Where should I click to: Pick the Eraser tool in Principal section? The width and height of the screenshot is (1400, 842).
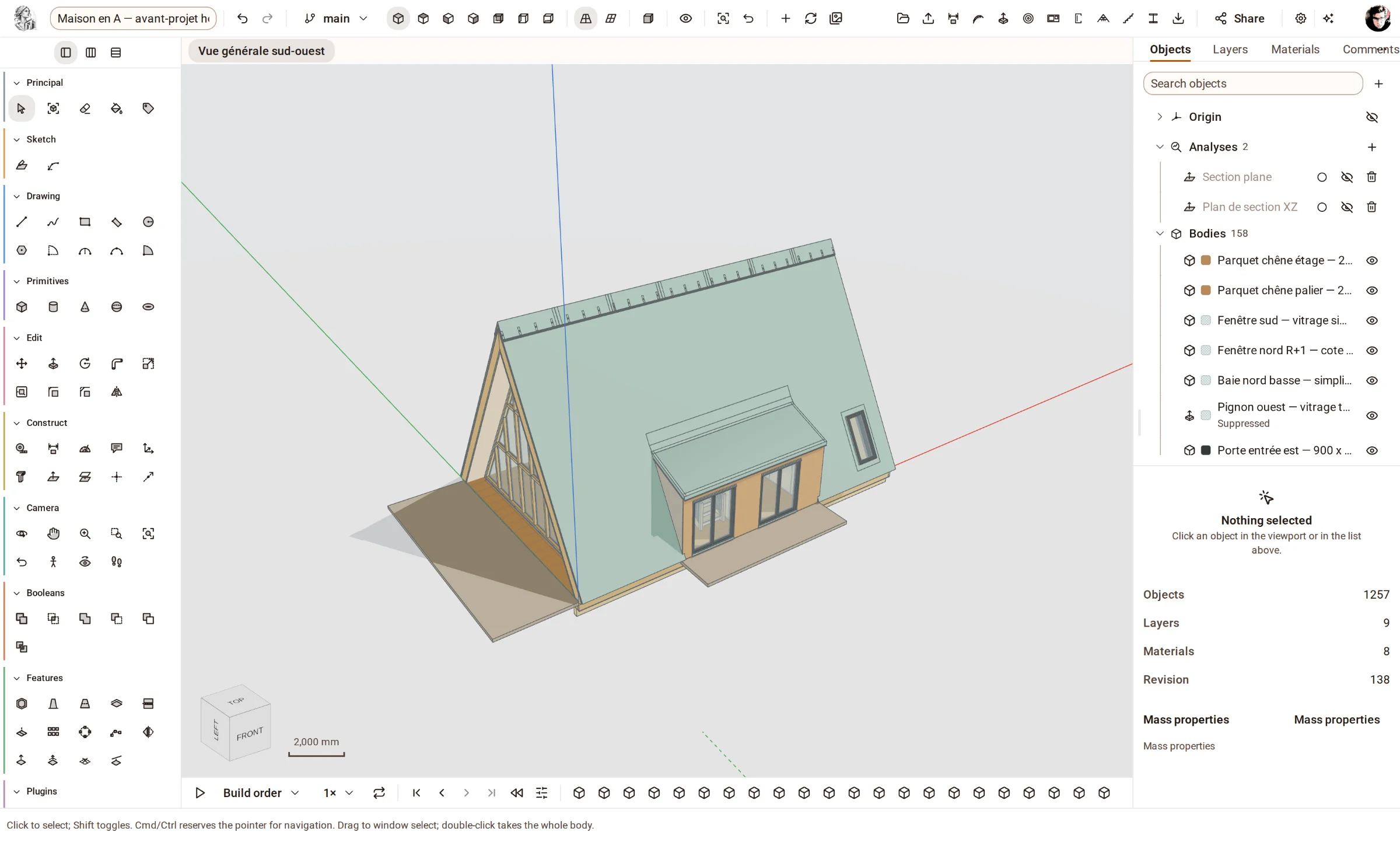coord(85,109)
